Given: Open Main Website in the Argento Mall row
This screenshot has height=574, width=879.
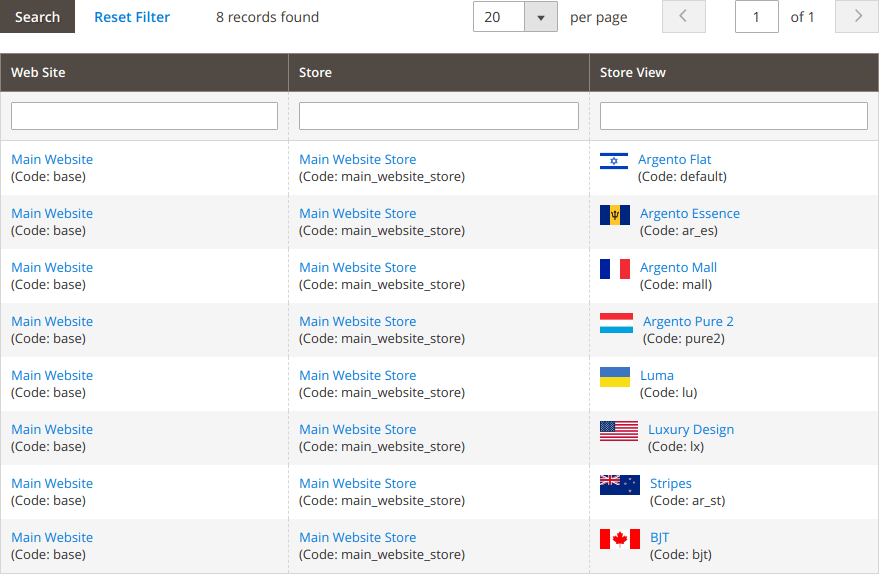Looking at the screenshot, I should point(52,267).
